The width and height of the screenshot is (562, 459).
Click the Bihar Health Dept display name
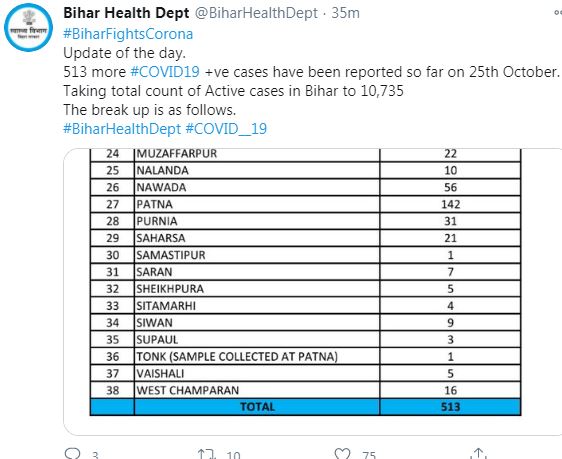126,13
